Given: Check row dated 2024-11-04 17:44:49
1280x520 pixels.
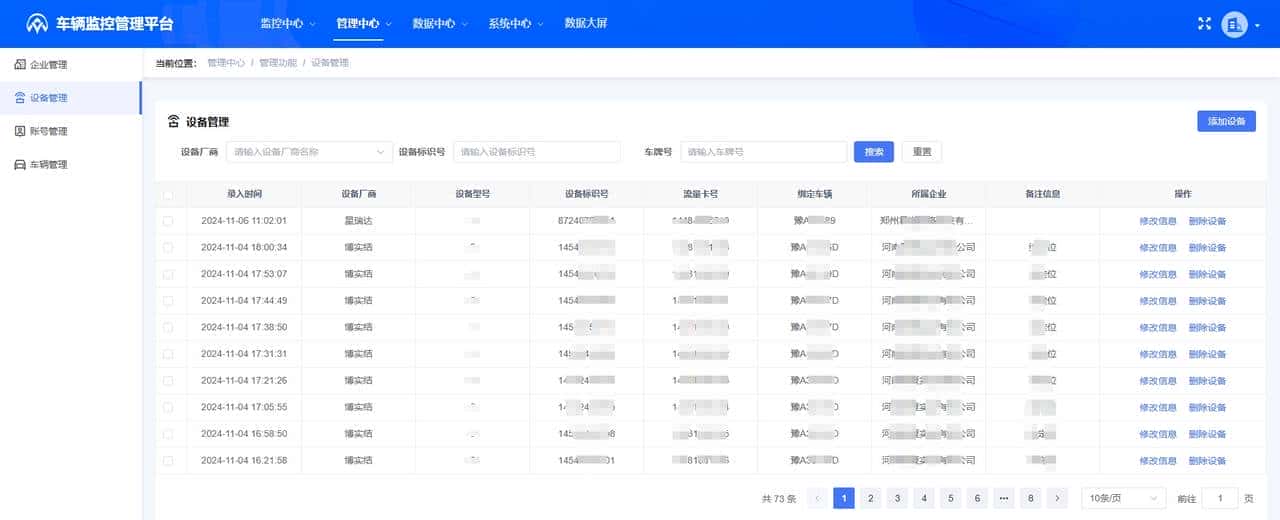Looking at the screenshot, I should pos(168,301).
